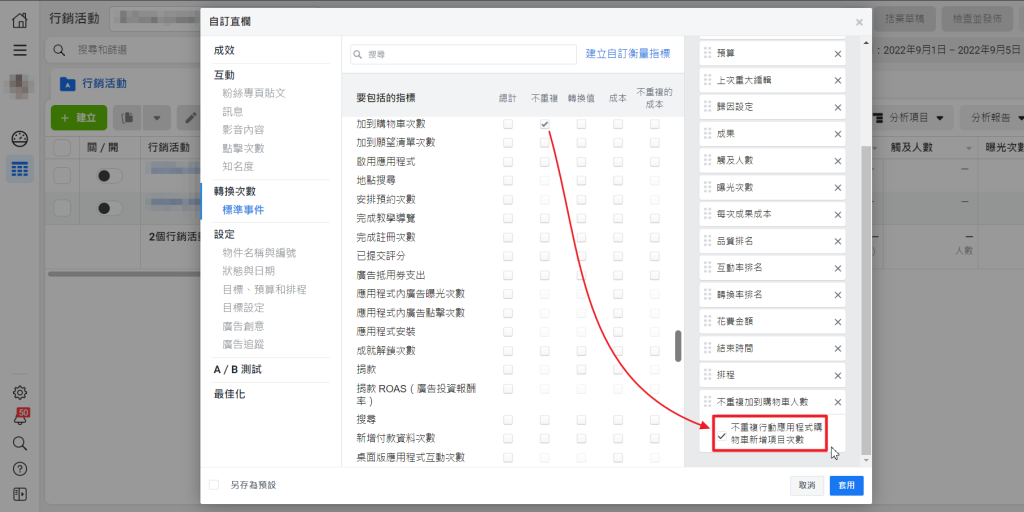The image size is (1024, 512).
Task: Click the 檢查並發佈 button
Action: [x=977, y=20]
